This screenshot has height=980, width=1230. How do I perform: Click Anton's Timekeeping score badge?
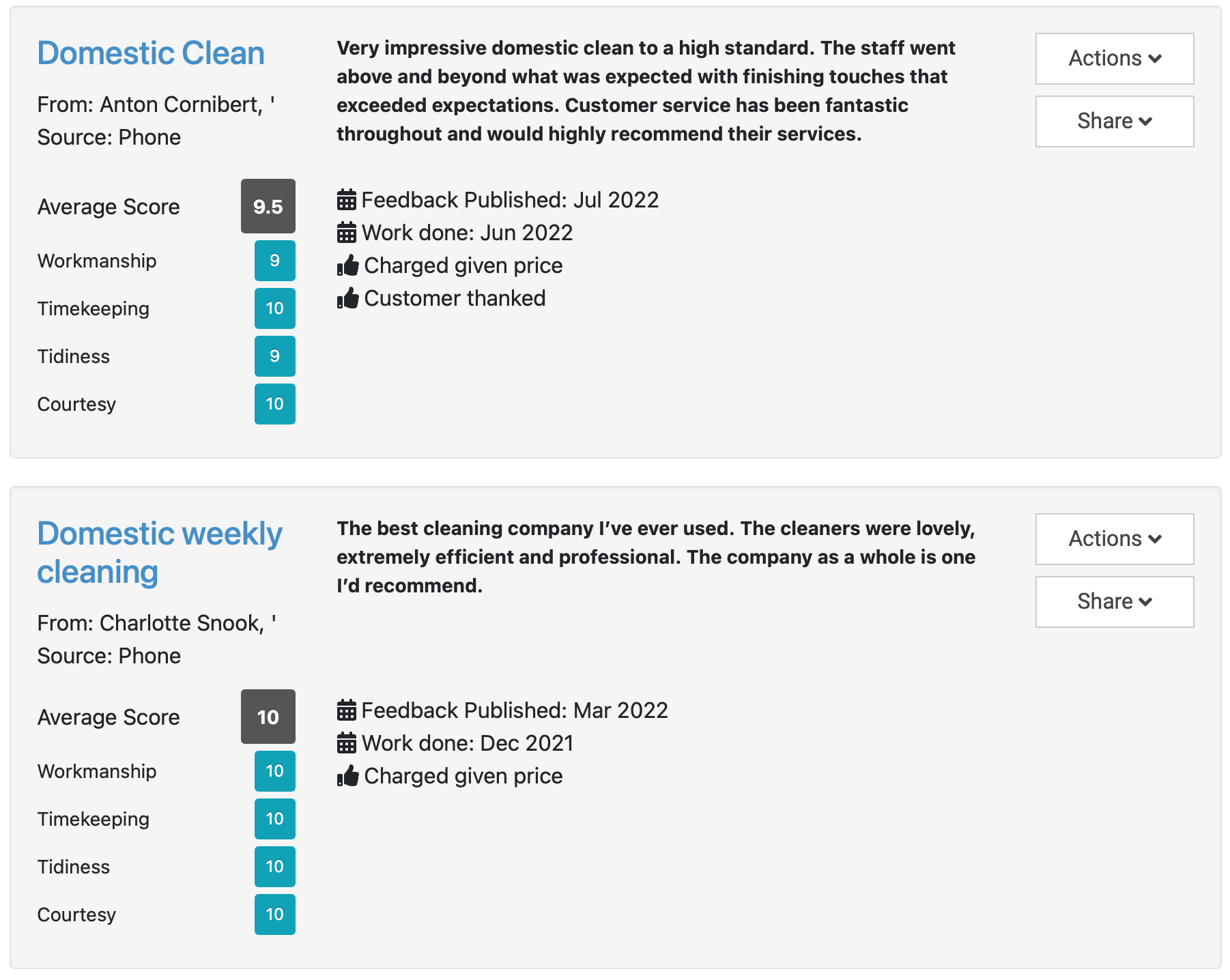coord(275,308)
